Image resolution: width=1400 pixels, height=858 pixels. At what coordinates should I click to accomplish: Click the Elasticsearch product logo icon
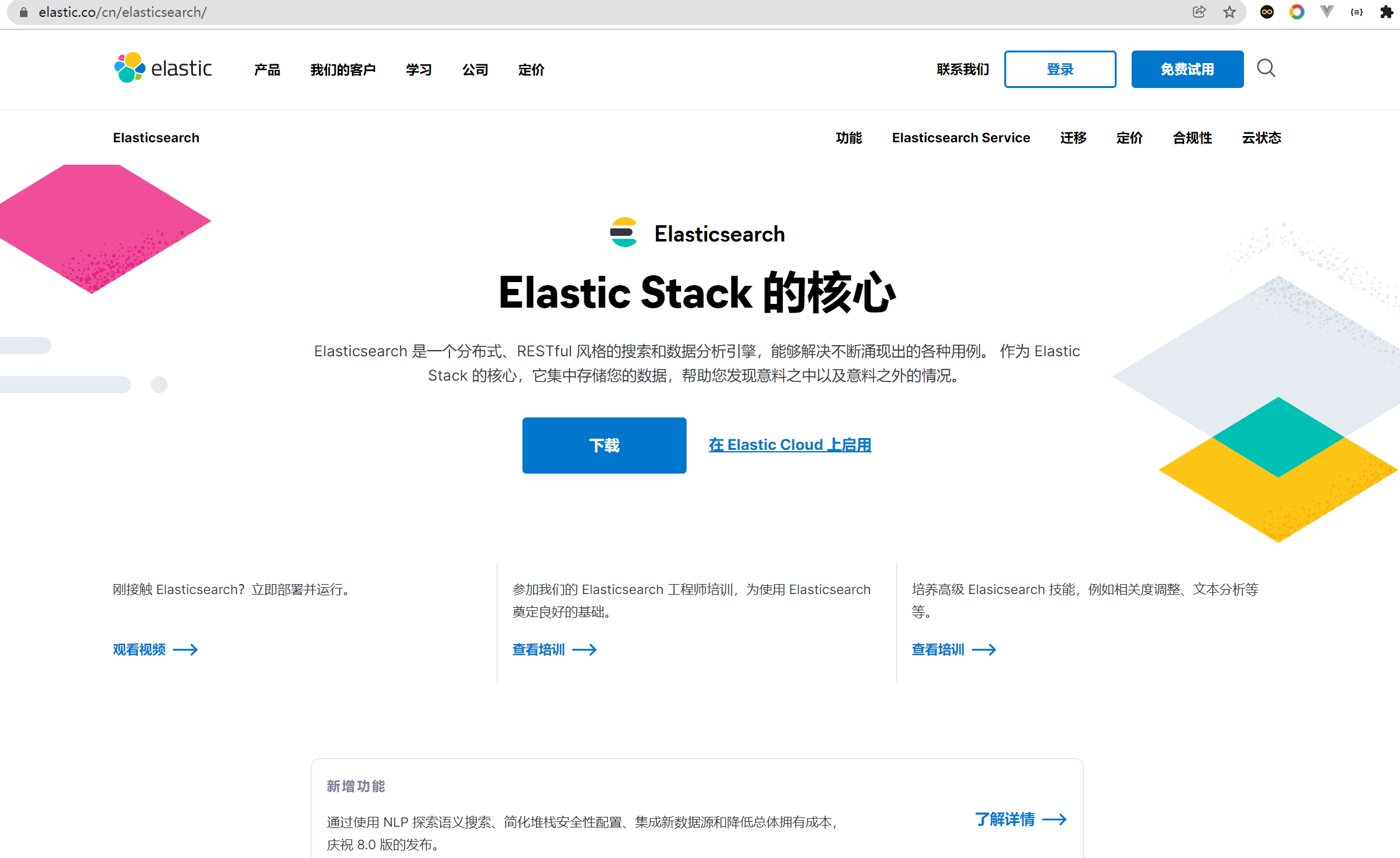tap(624, 233)
